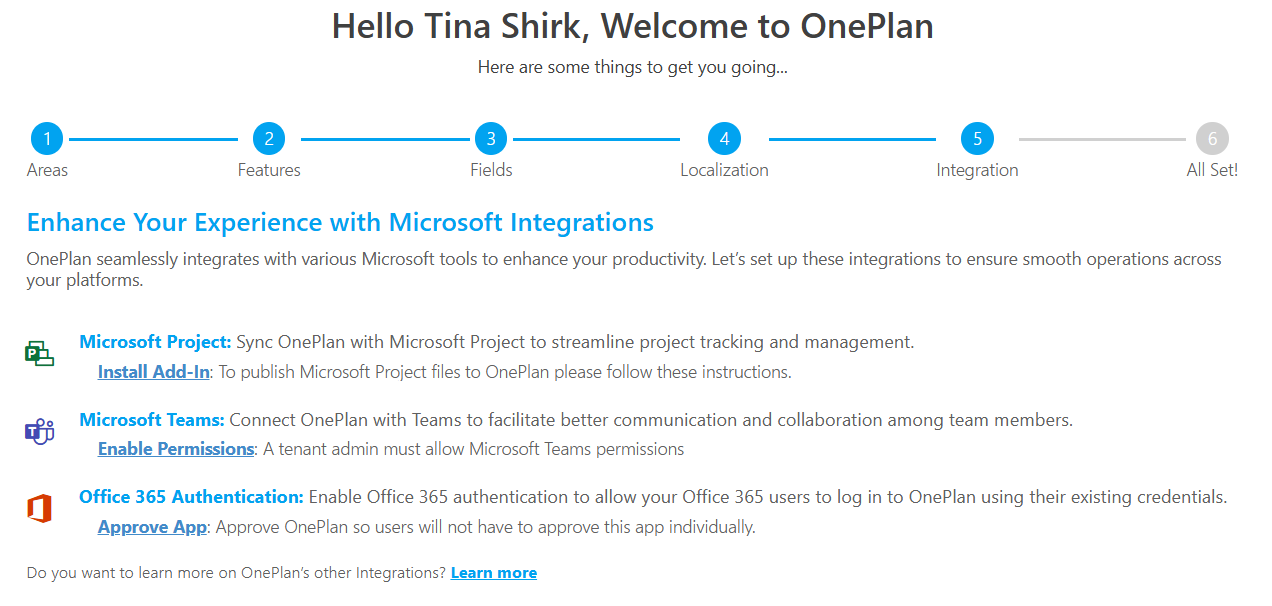Jump to step 6 All Set circle

tap(1212, 139)
